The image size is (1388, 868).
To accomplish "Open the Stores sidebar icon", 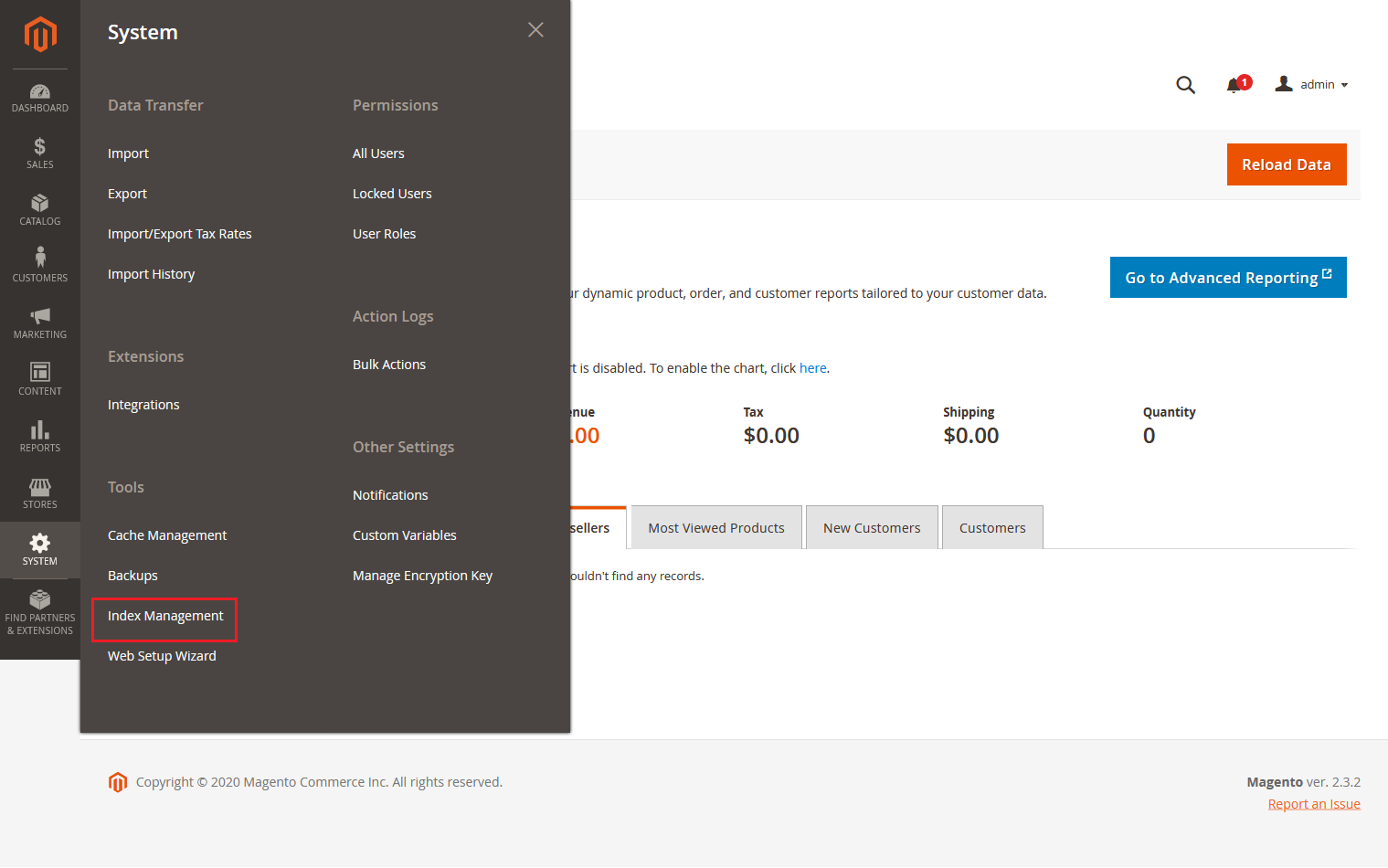I will [39, 492].
